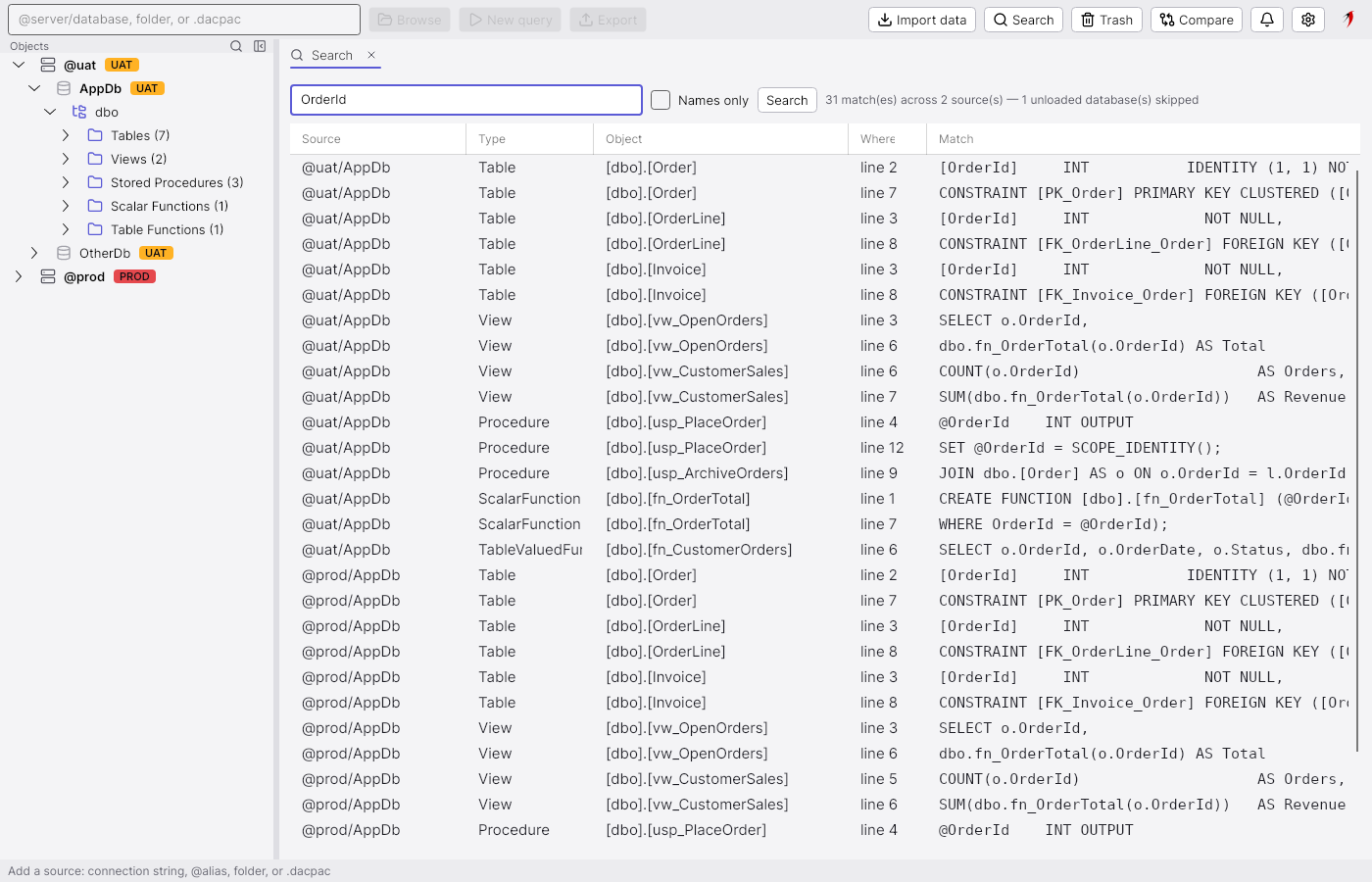The image size is (1372, 882).
Task: Expand the @prod server node
Action: (19, 276)
